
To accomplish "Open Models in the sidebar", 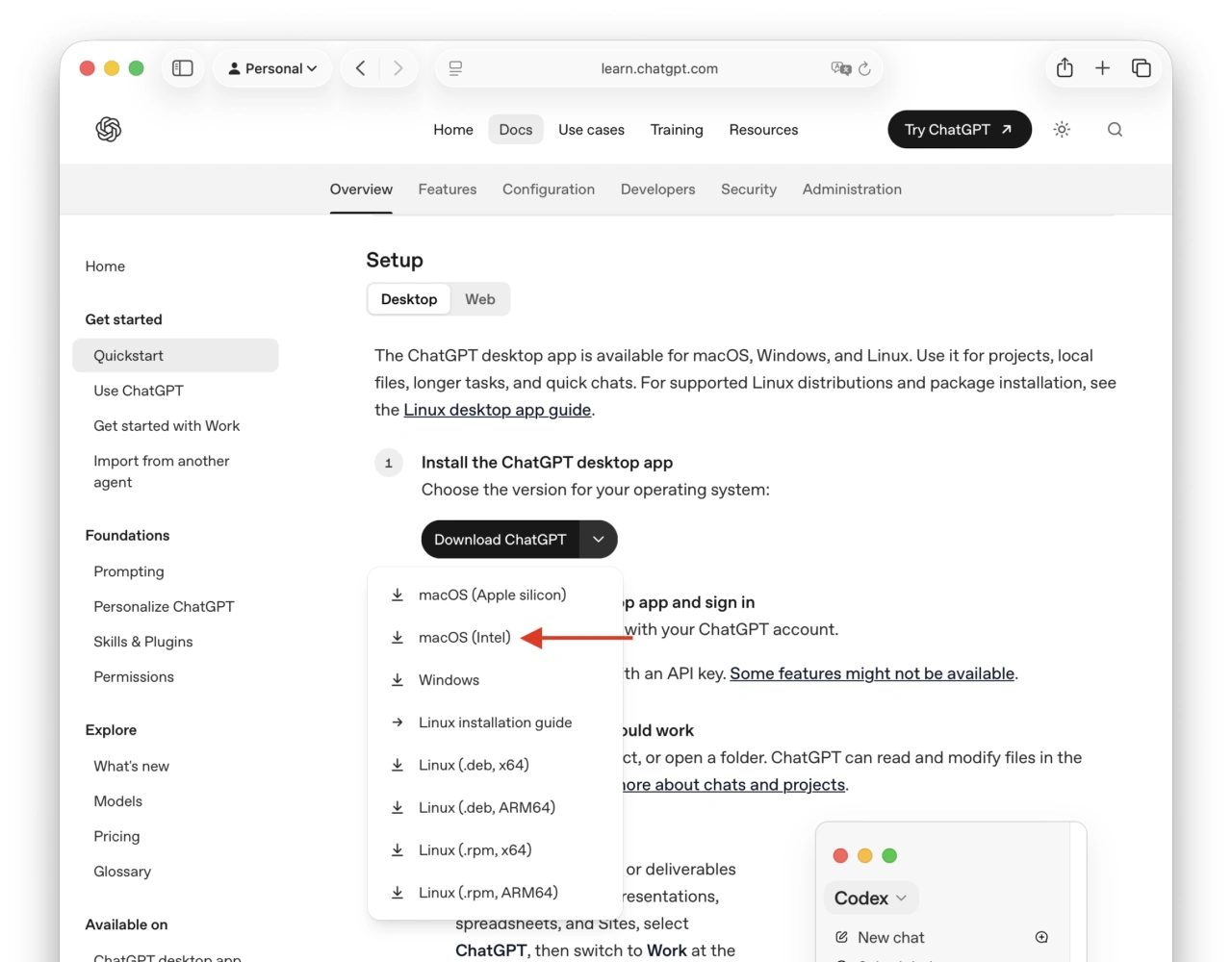I will click(117, 801).
